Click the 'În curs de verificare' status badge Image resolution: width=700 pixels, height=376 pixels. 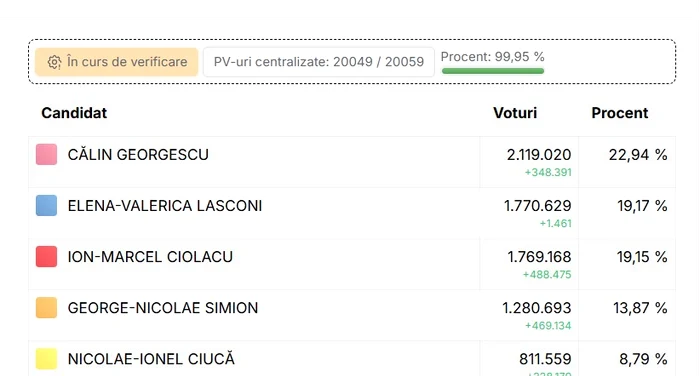tap(117, 62)
